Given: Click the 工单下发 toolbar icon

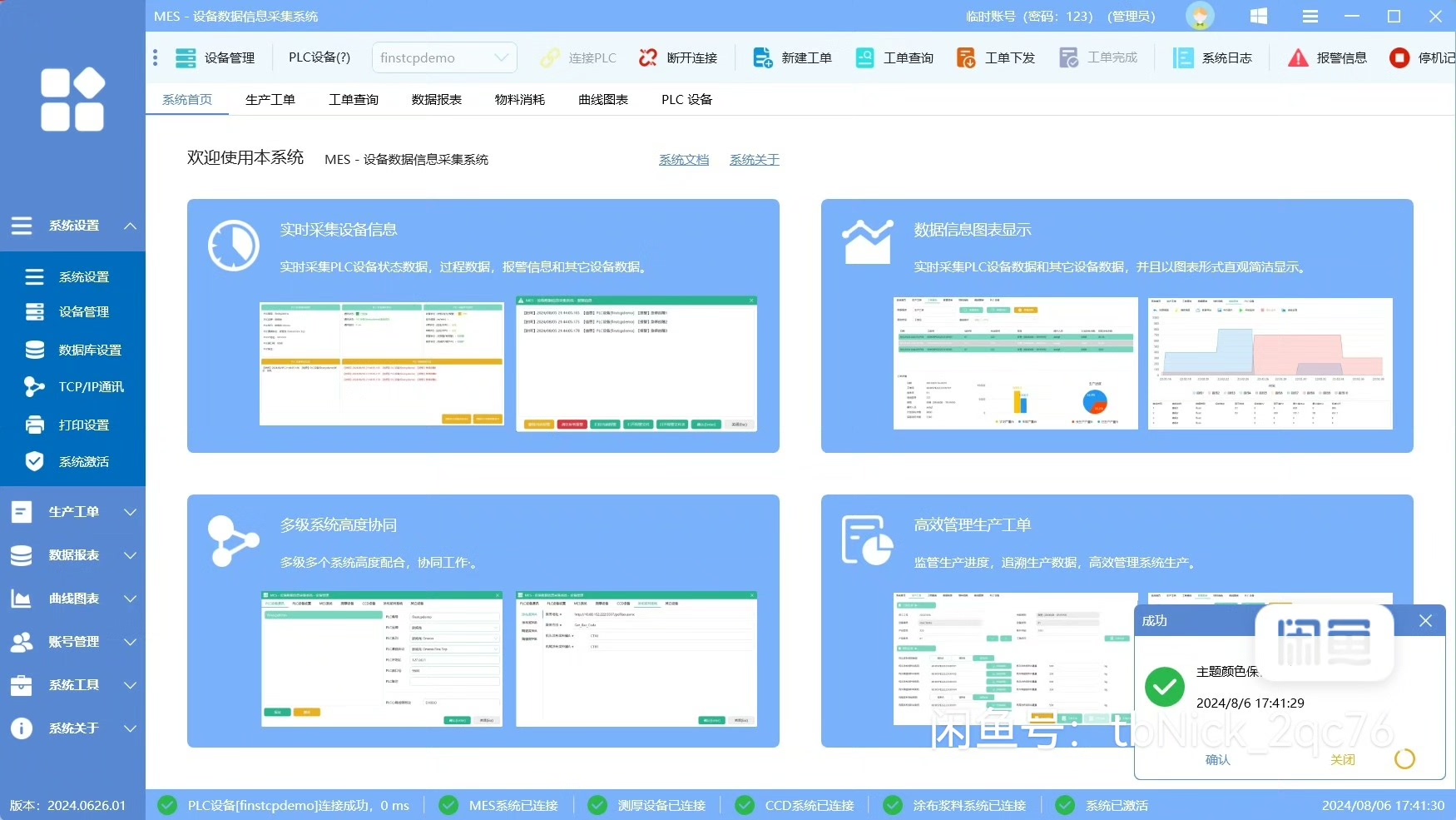Looking at the screenshot, I should click(x=966, y=57).
